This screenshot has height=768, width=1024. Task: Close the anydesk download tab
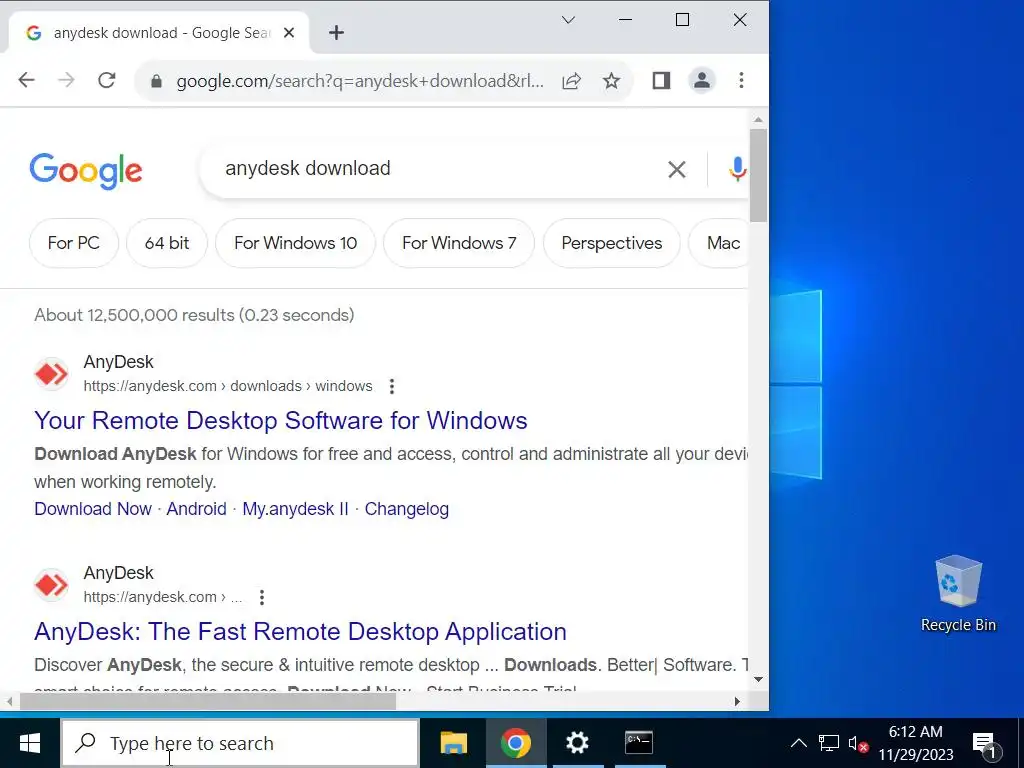pyautogui.click(x=289, y=33)
